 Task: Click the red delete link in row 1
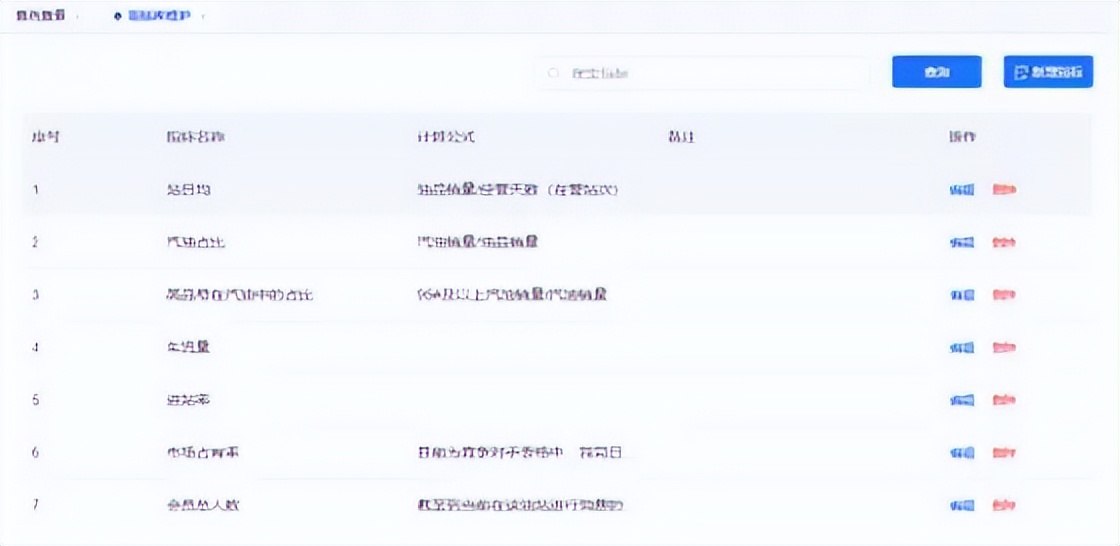1004,190
